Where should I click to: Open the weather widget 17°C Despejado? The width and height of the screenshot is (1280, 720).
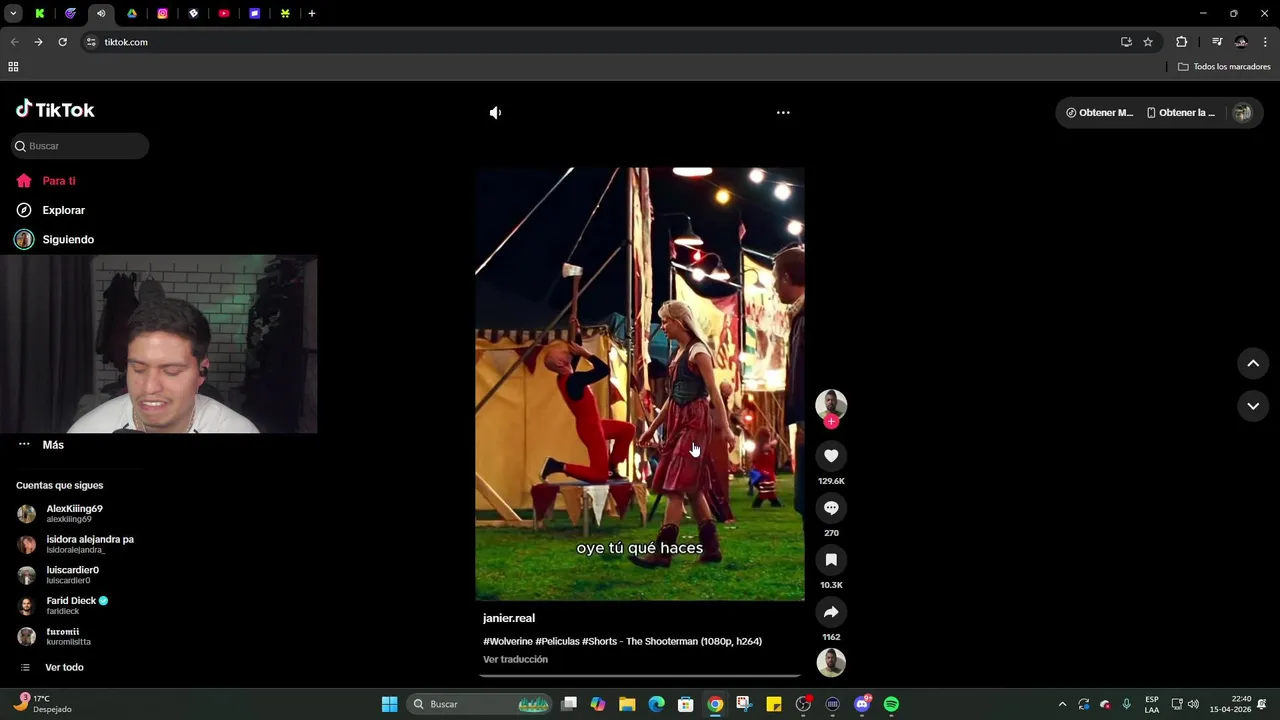click(42, 704)
